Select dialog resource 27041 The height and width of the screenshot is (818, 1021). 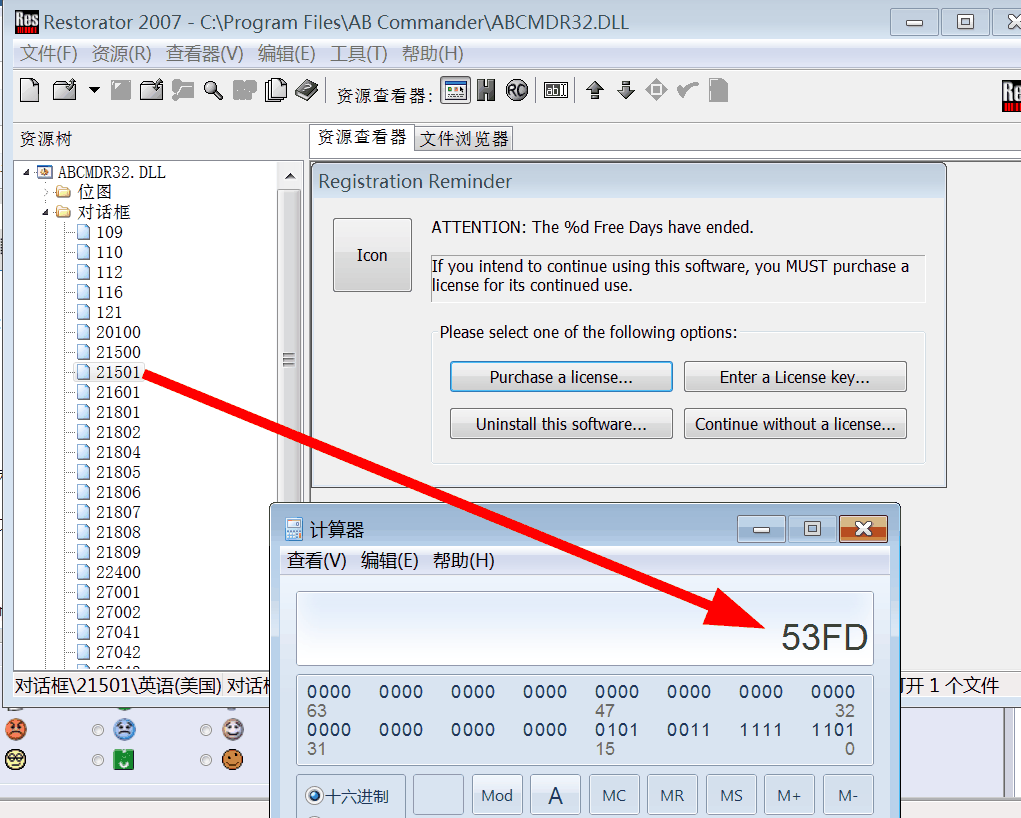[x=118, y=632]
